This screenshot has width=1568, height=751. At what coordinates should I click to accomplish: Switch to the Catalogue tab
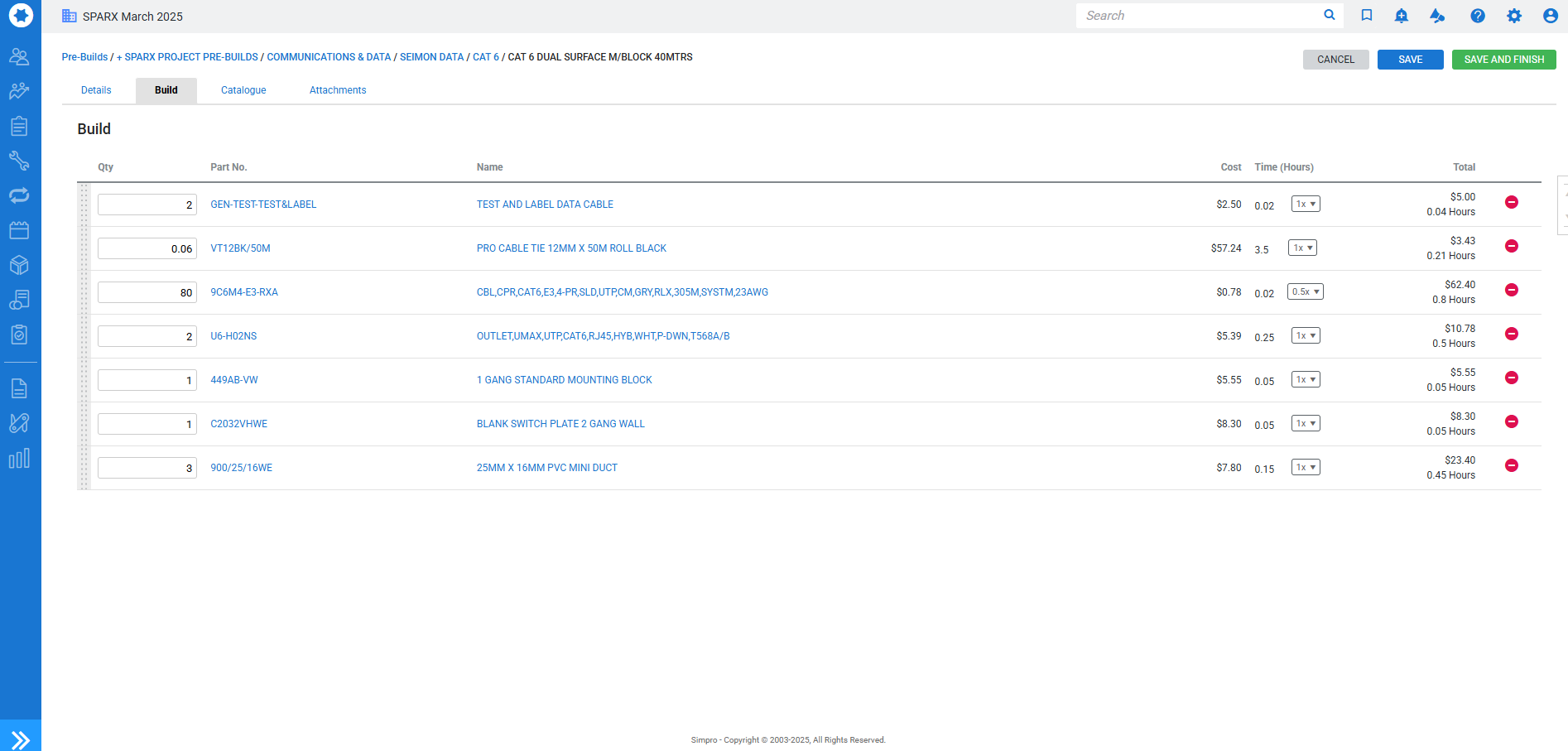(x=243, y=90)
